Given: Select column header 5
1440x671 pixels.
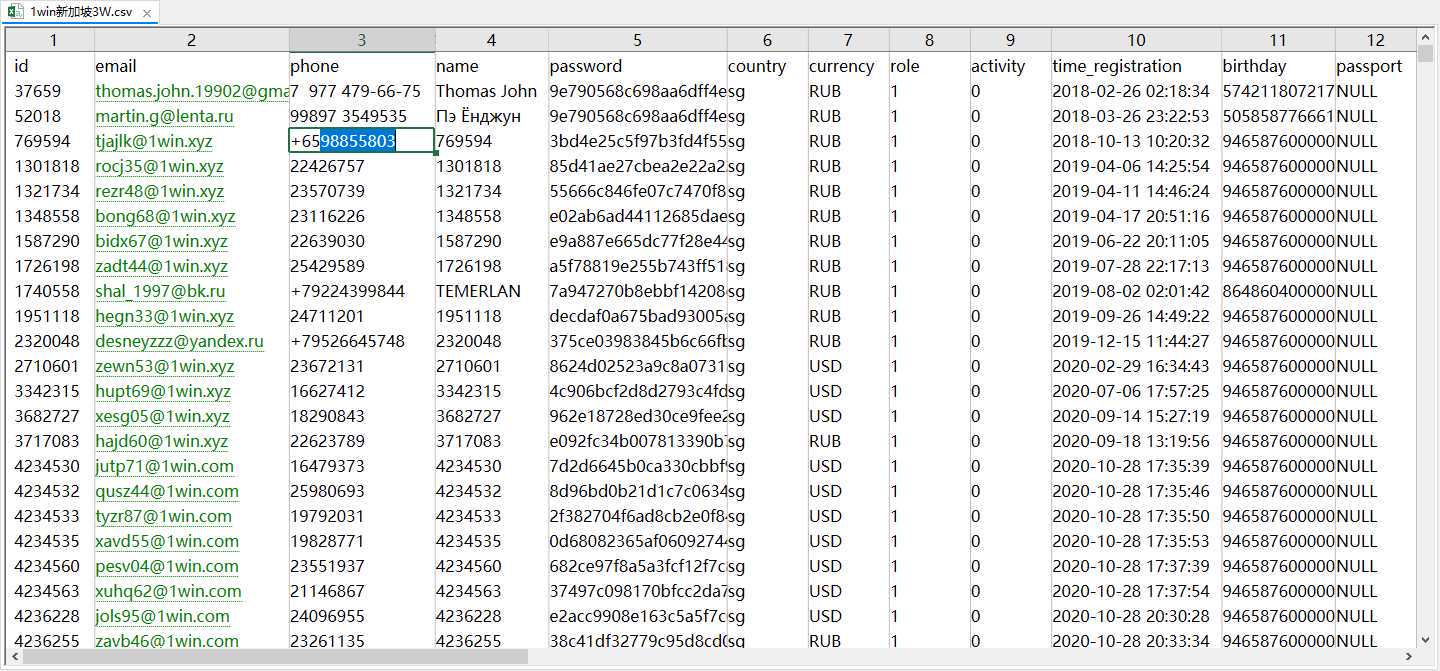Looking at the screenshot, I should (638, 41).
